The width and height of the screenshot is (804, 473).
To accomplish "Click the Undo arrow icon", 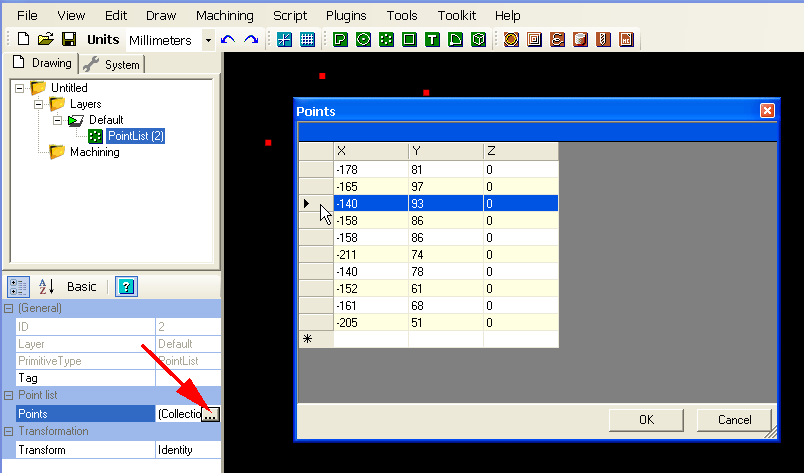I will (x=228, y=40).
